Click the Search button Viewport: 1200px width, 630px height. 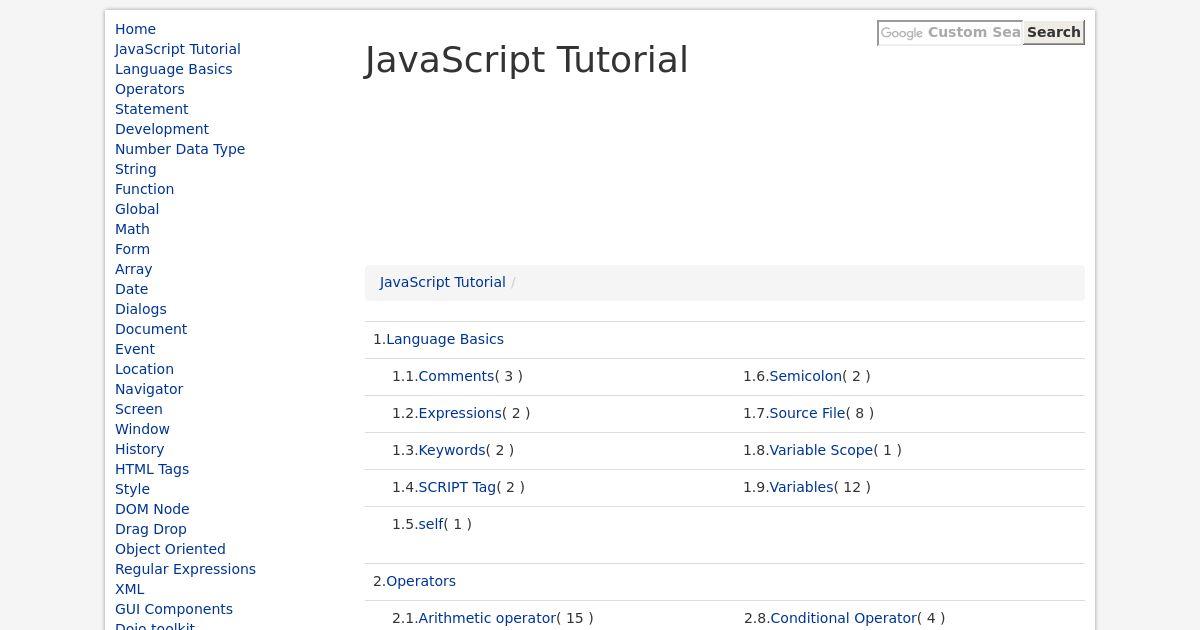pos(1053,32)
